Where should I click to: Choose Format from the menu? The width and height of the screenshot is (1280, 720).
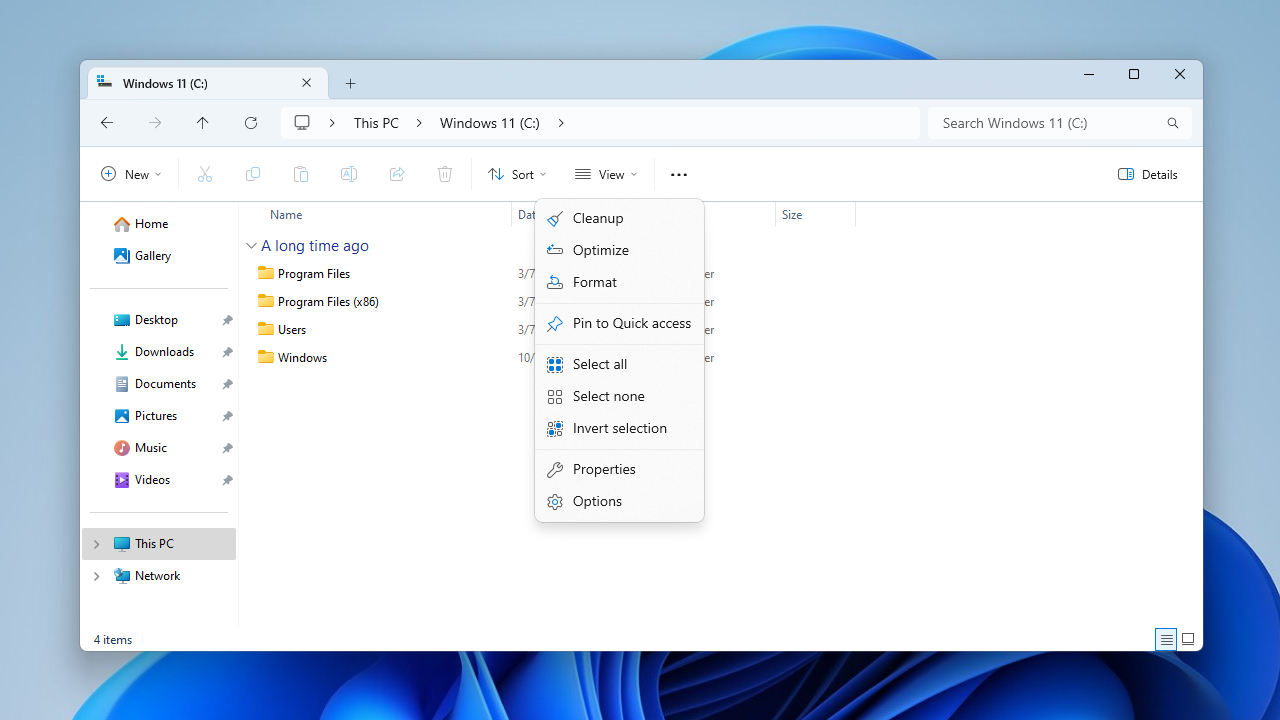tap(594, 282)
